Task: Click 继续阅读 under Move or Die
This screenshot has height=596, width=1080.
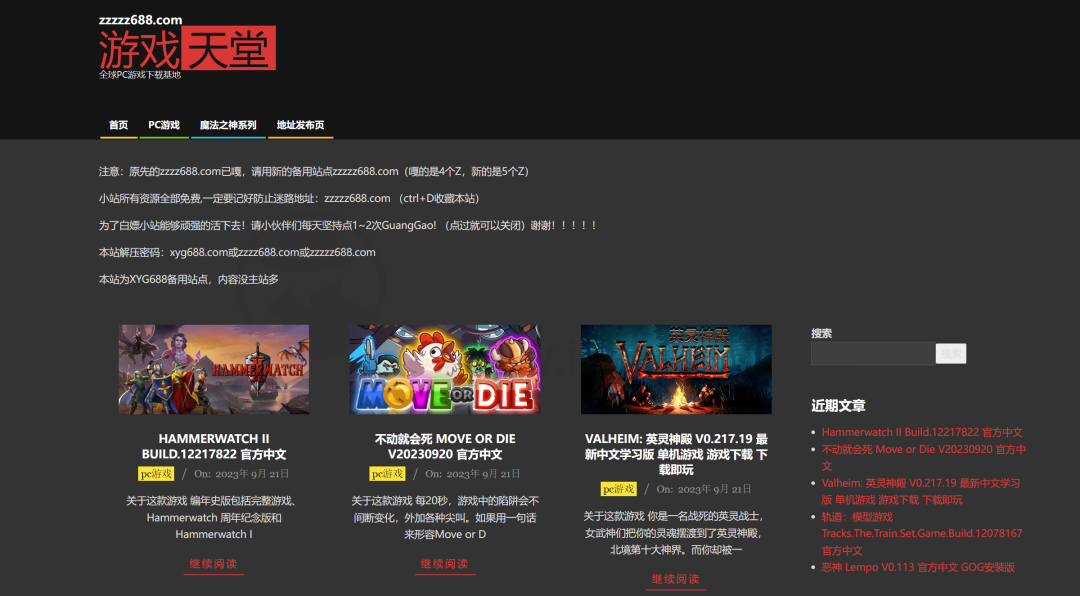Action: tap(444, 564)
